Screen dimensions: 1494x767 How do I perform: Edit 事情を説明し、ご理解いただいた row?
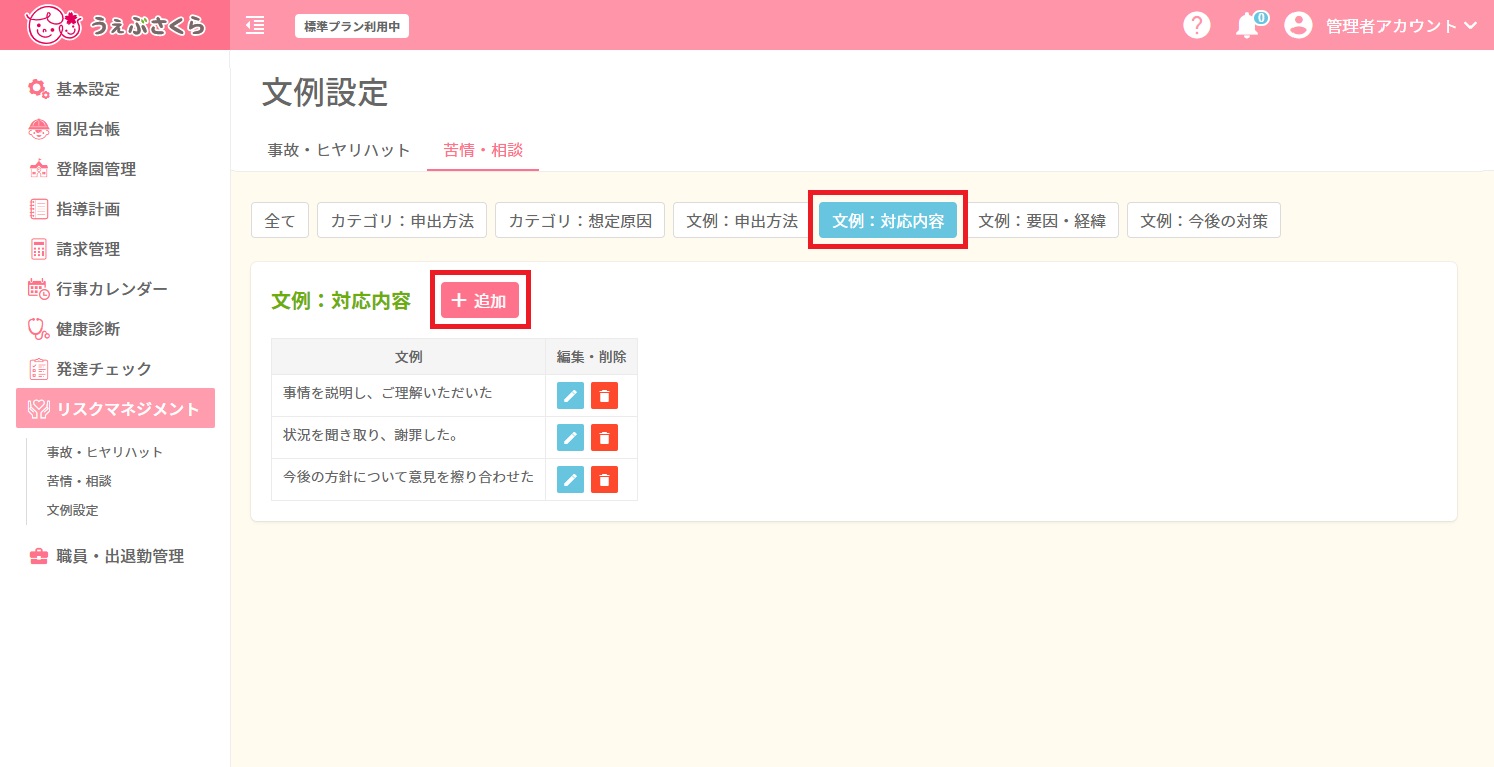click(x=570, y=396)
